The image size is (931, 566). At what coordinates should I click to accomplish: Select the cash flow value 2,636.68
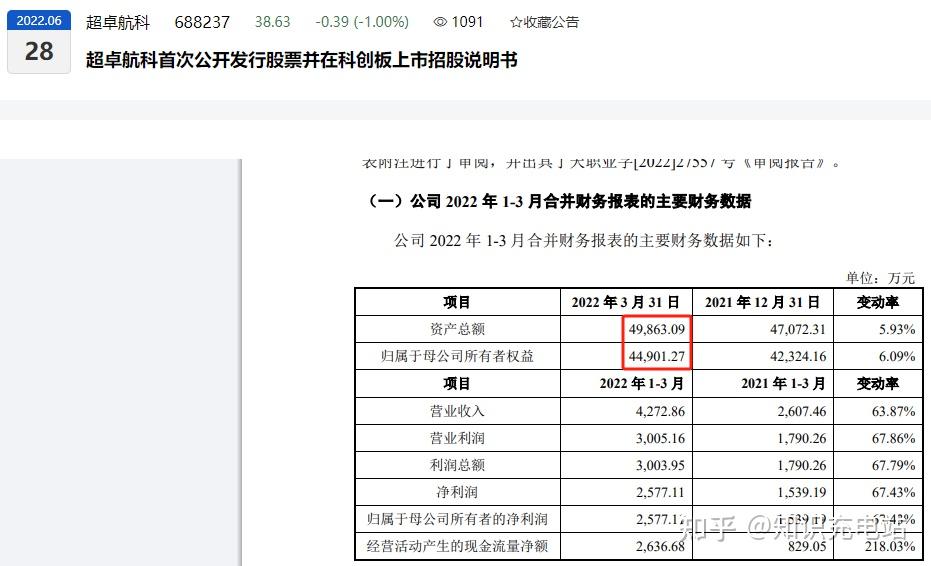pos(660,546)
